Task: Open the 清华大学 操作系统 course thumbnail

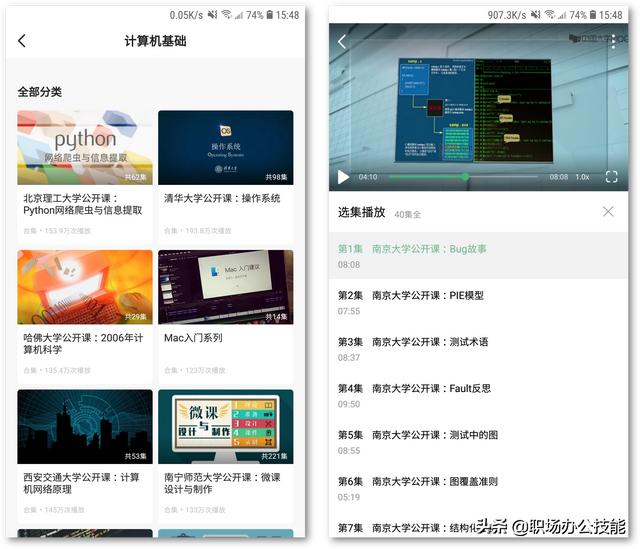Action: pos(226,147)
